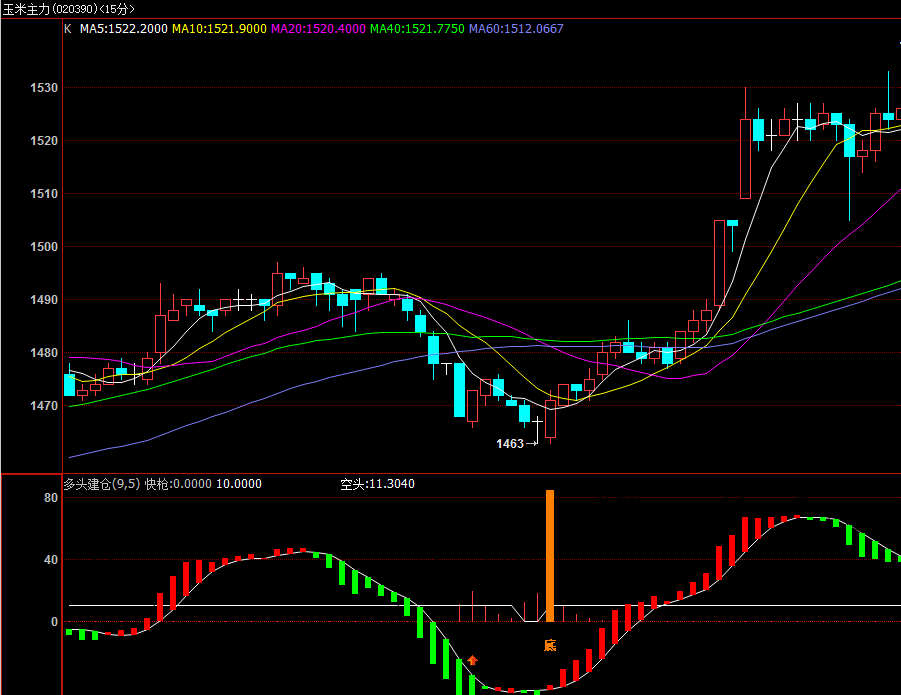
Task: Select the MA5:1522.2000 indicator label
Action: tap(124, 29)
